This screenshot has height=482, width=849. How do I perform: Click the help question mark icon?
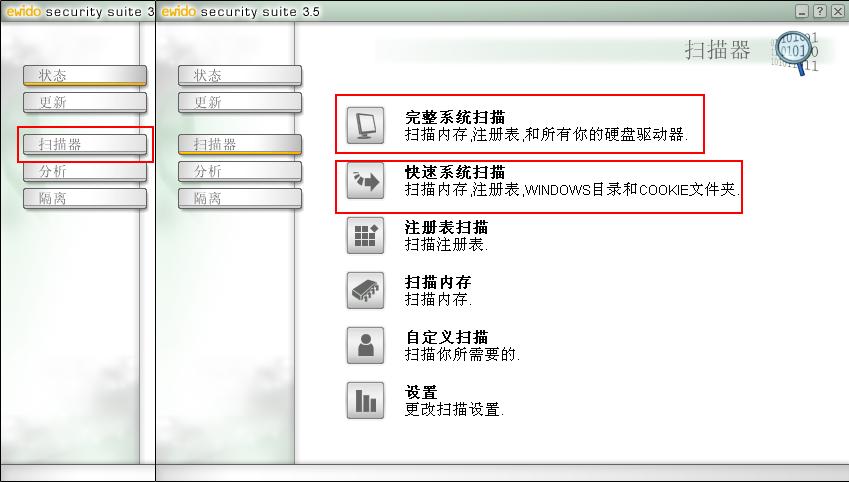coord(820,11)
